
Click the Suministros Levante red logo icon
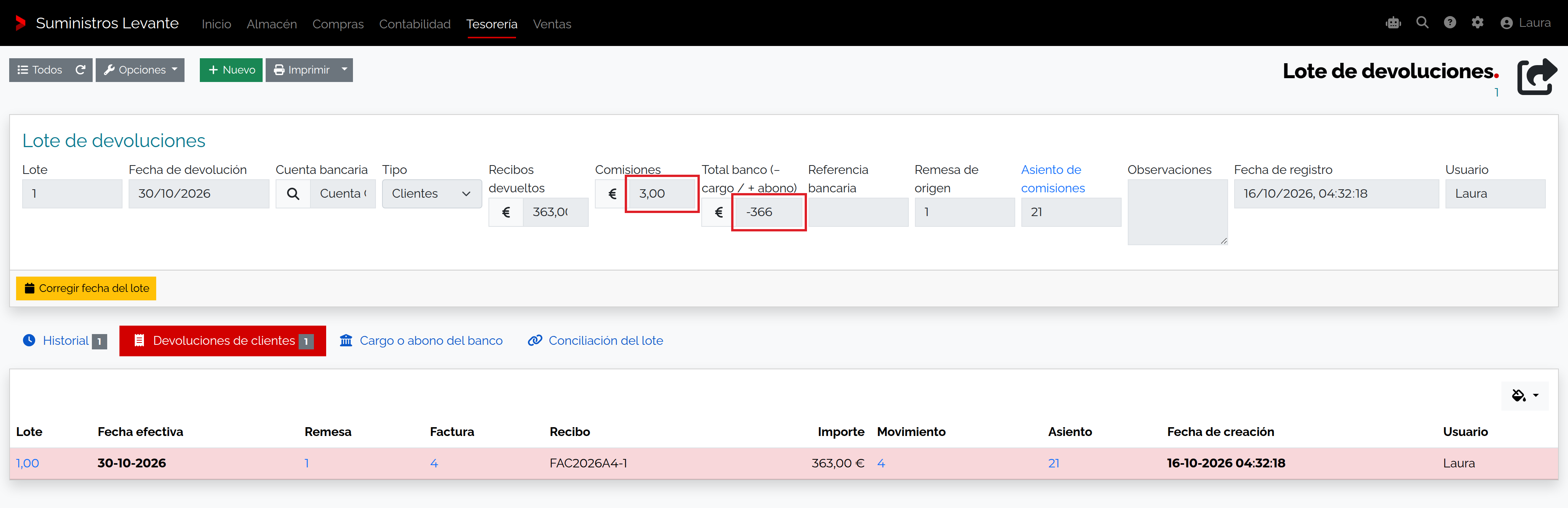tap(21, 23)
